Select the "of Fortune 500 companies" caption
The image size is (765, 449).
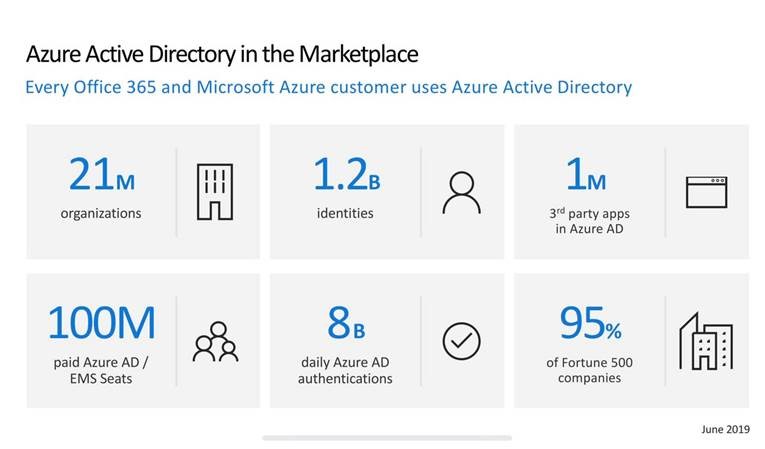[589, 370]
